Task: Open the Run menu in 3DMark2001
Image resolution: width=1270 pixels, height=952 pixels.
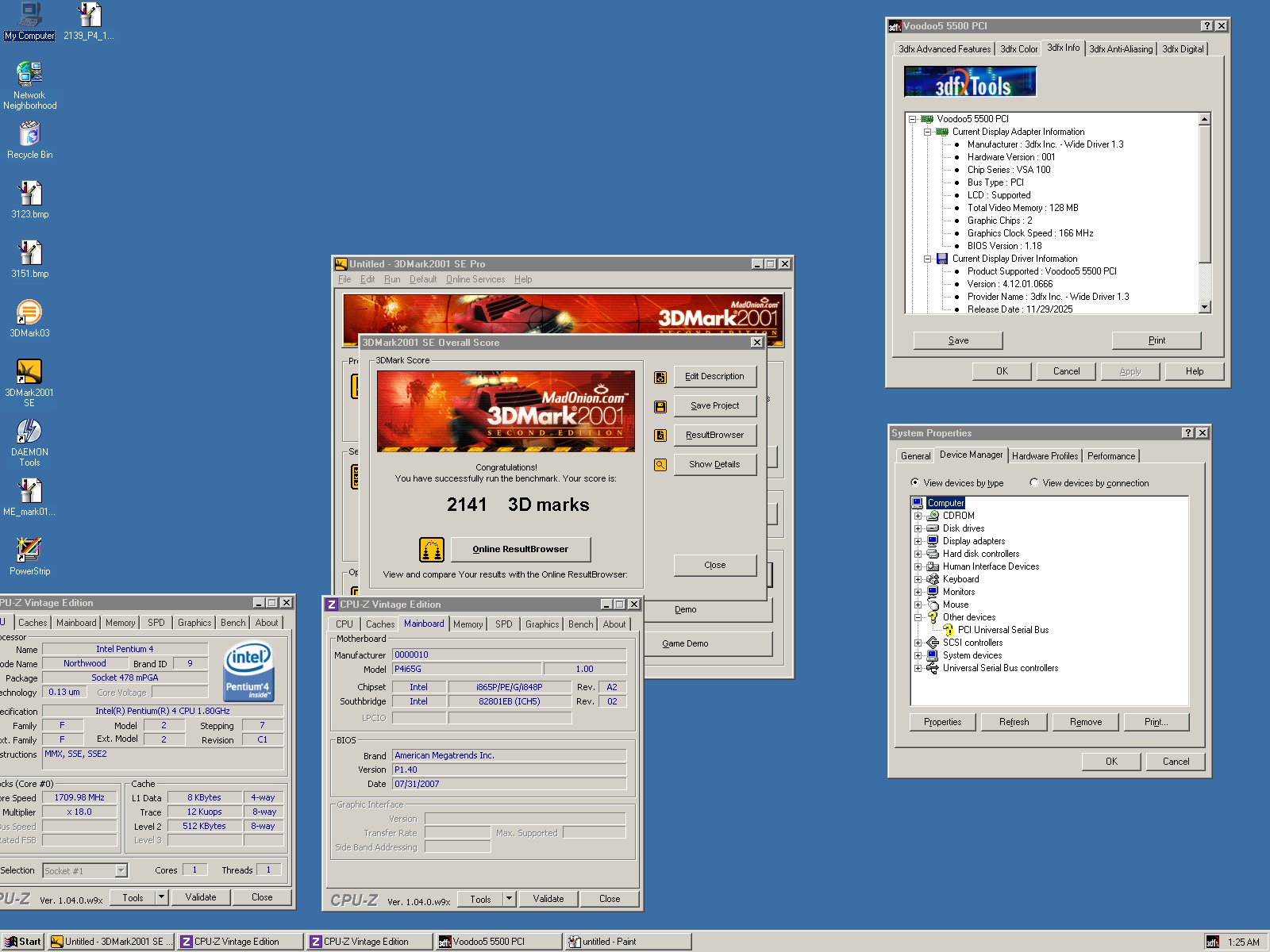Action: [392, 279]
